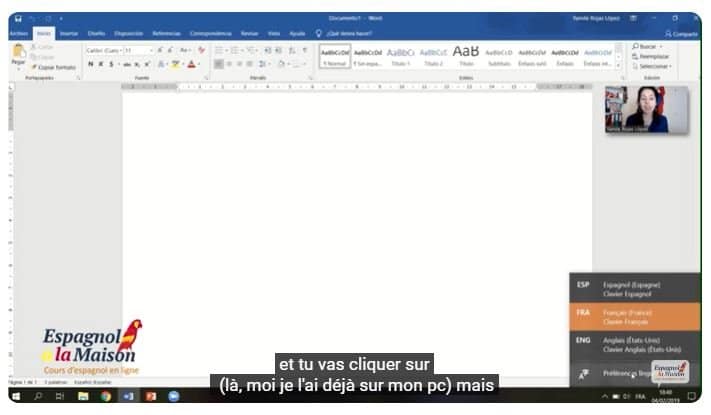The width and height of the screenshot is (711, 415).
Task: Click the increase indent icon
Action: click(278, 50)
